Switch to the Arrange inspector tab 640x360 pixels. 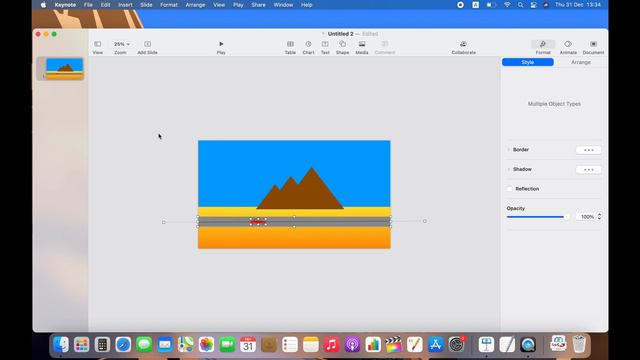tap(581, 62)
